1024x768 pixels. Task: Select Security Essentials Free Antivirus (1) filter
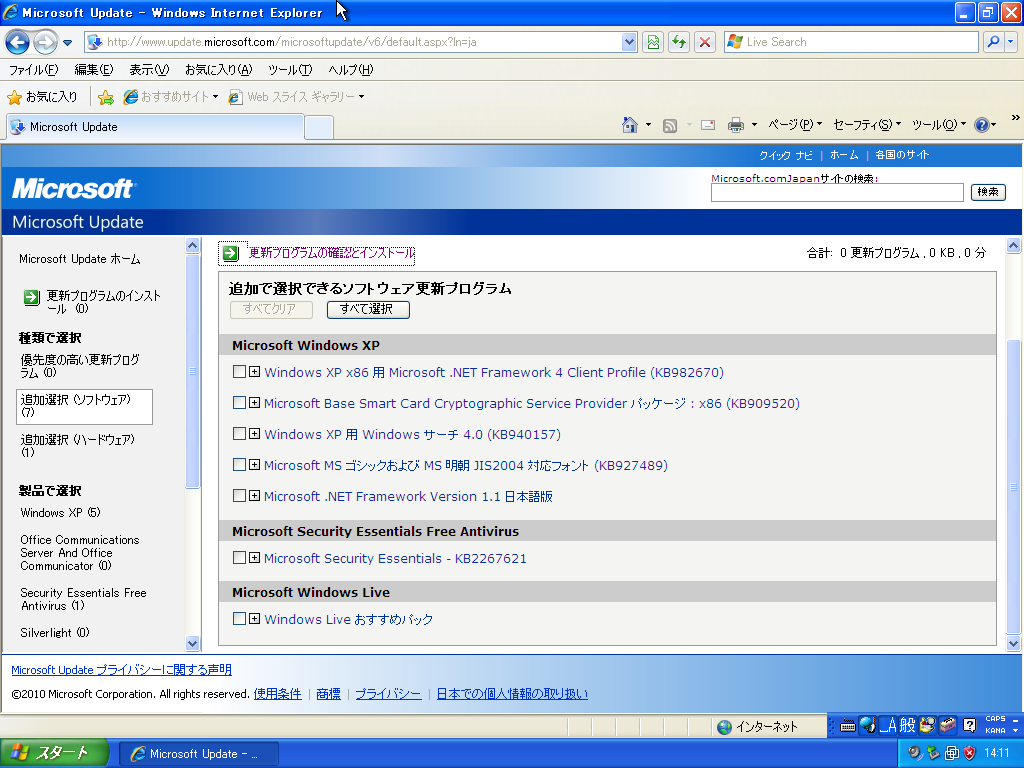click(x=83, y=599)
